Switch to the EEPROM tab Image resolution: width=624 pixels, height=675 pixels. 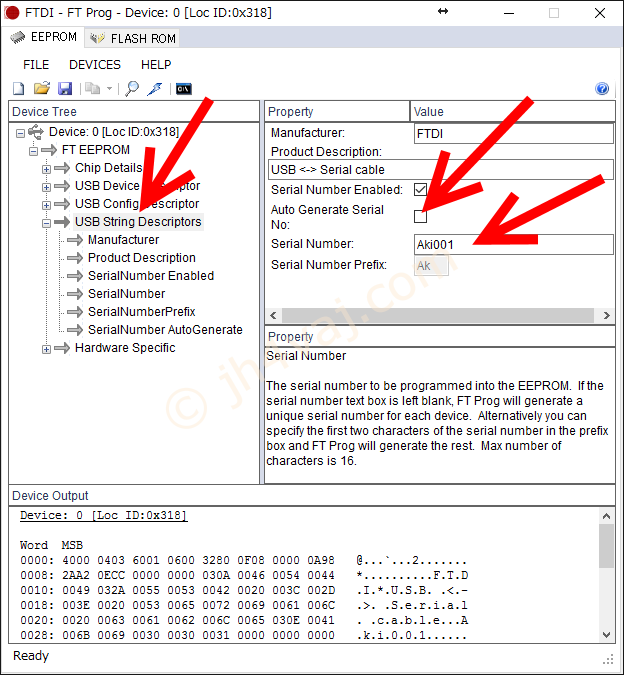click(x=43, y=37)
